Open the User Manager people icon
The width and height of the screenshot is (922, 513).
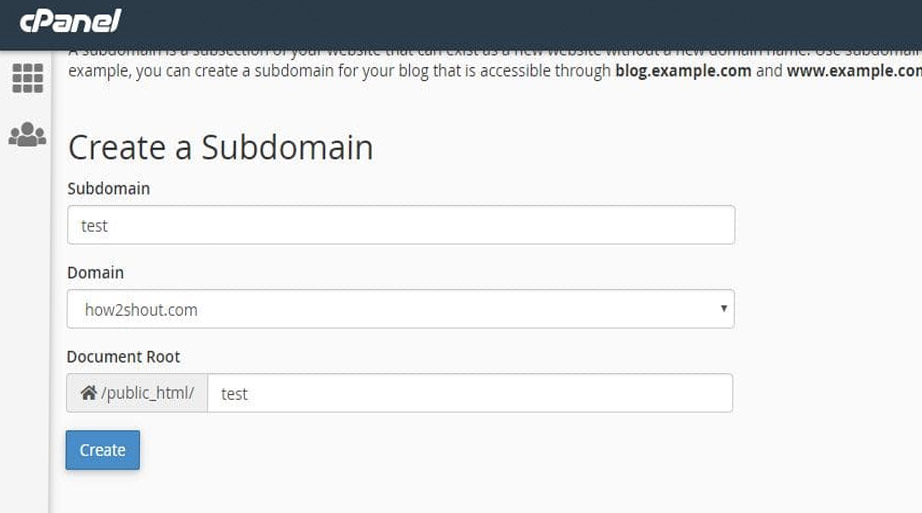point(27,134)
